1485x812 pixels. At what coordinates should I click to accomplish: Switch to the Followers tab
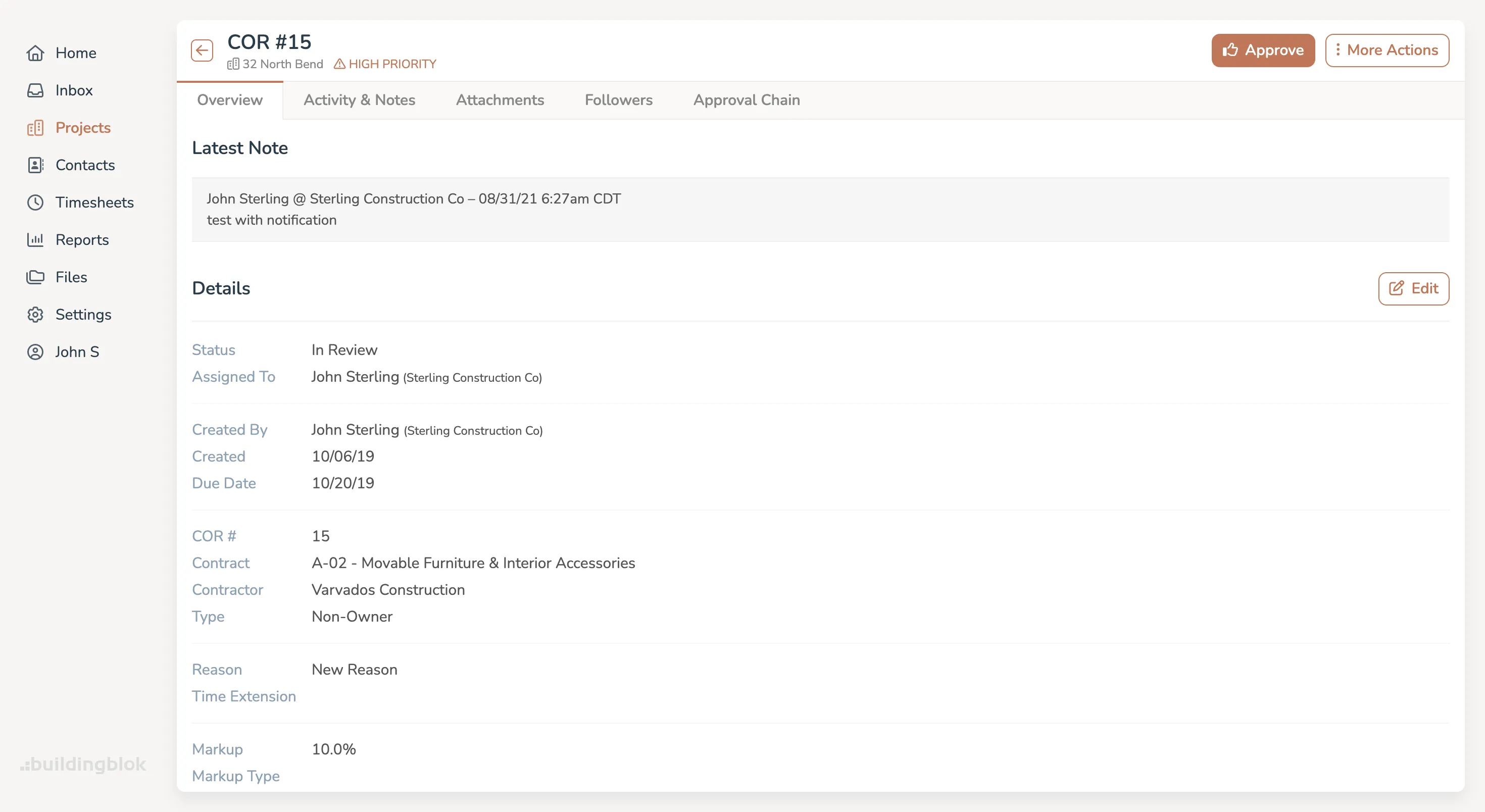(619, 99)
